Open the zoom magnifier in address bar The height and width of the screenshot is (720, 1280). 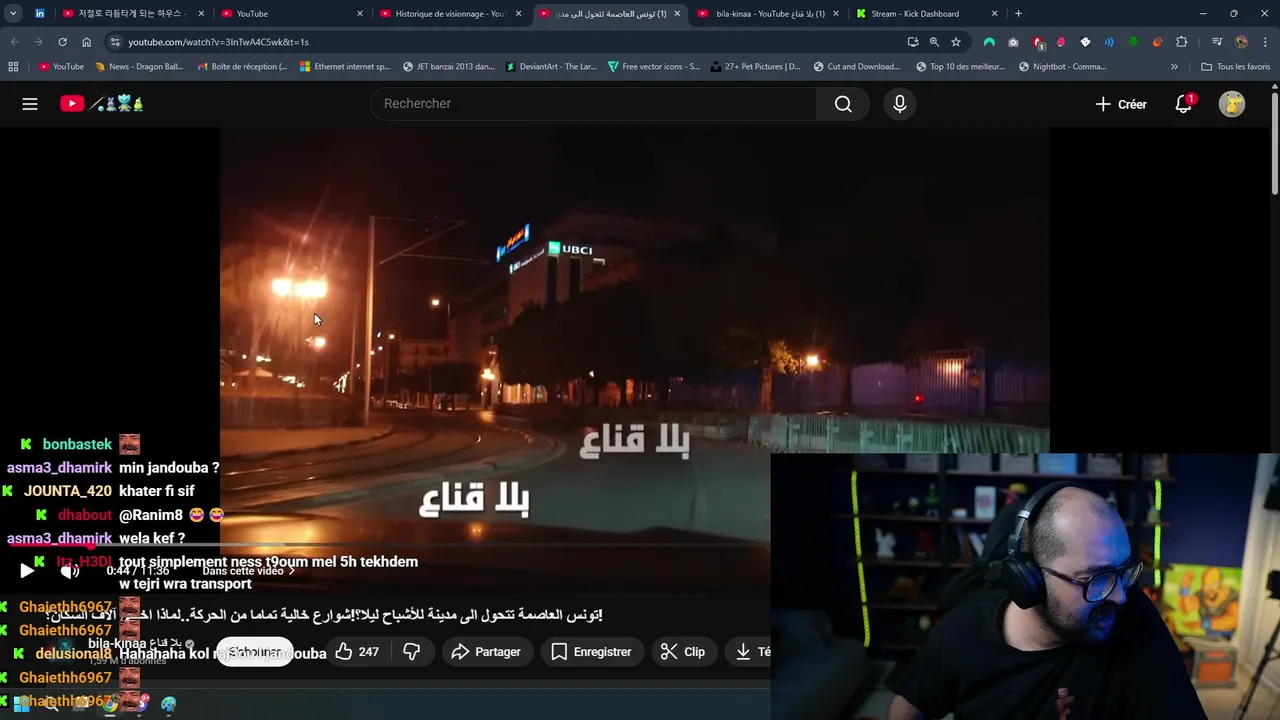pyautogui.click(x=934, y=42)
